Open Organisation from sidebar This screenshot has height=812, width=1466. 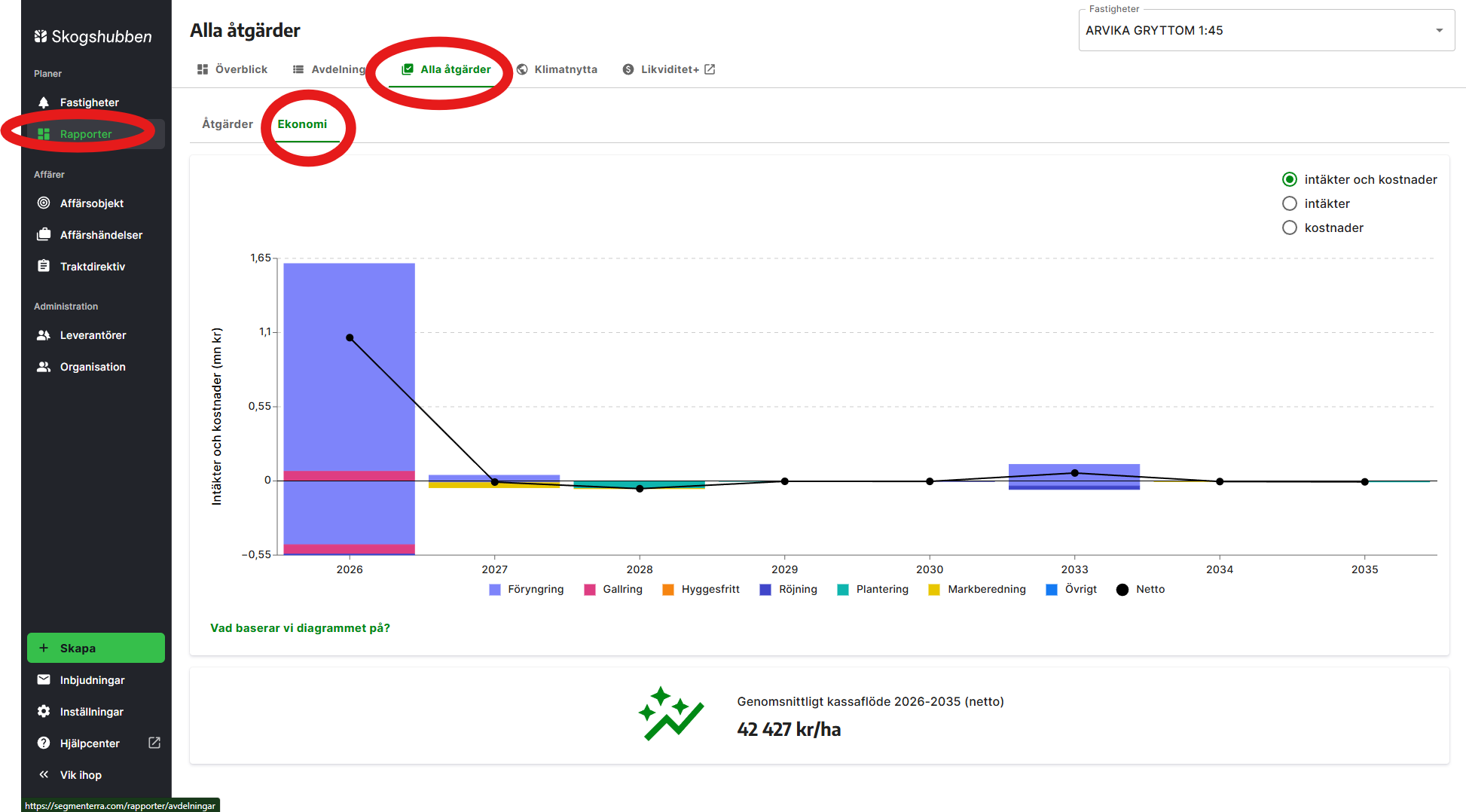96,367
